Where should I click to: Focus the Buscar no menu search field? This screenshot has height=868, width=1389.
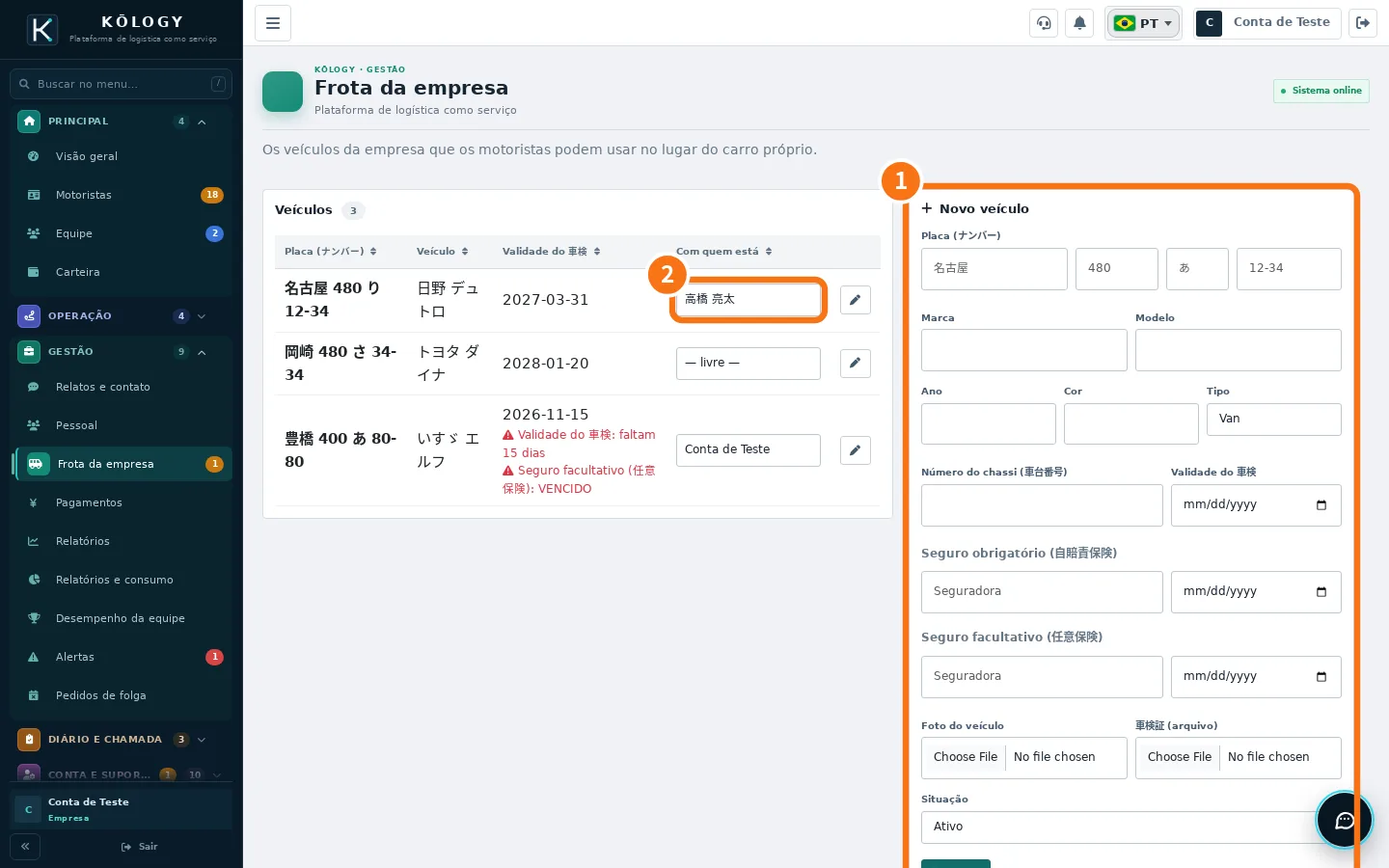pyautogui.click(x=121, y=84)
